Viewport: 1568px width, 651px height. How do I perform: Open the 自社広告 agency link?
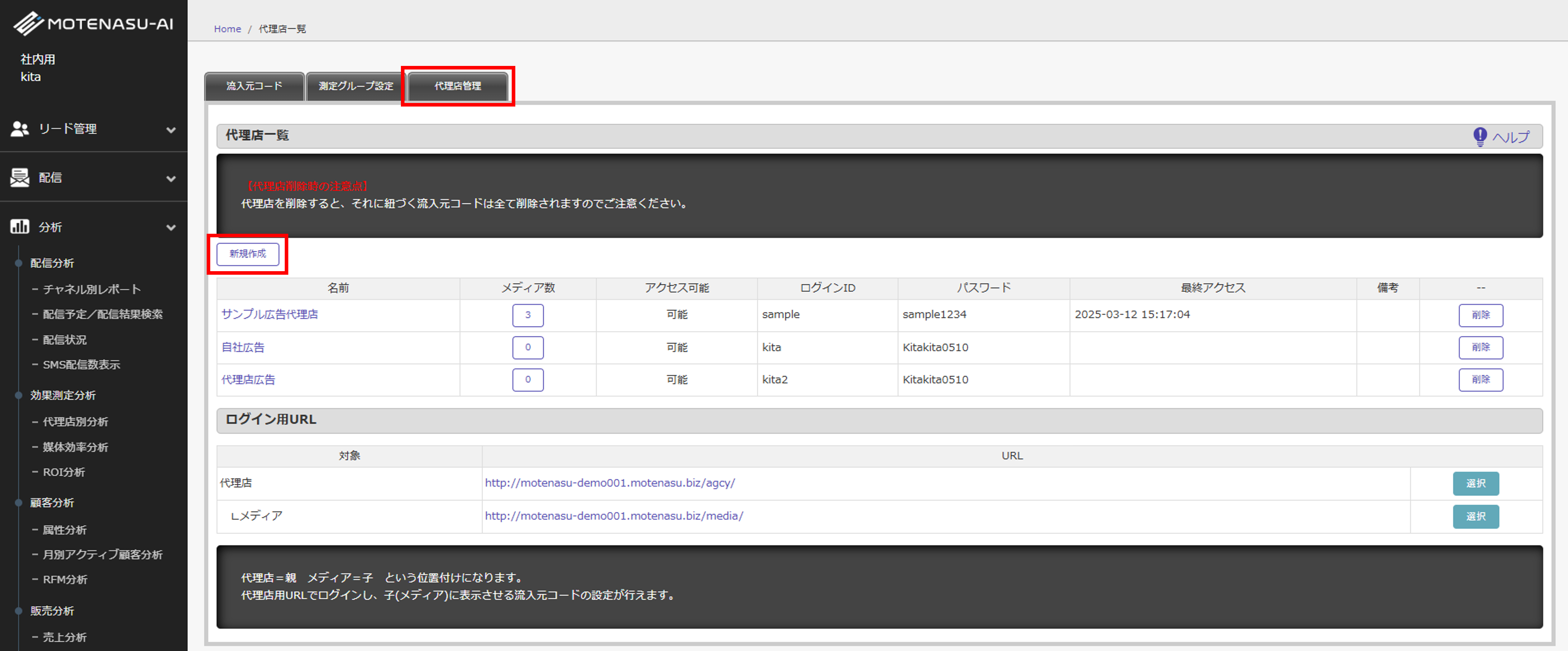tap(243, 347)
